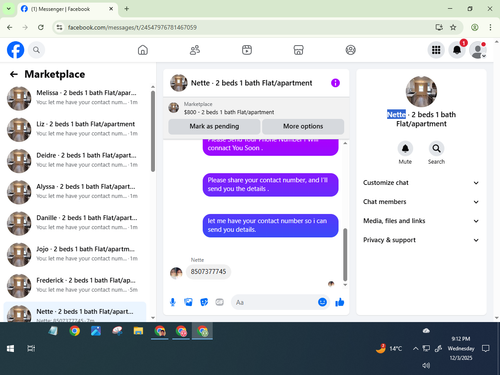Bookmark this page with the star icon
Image resolution: width=500 pixels, height=375 pixels.
(453, 27)
